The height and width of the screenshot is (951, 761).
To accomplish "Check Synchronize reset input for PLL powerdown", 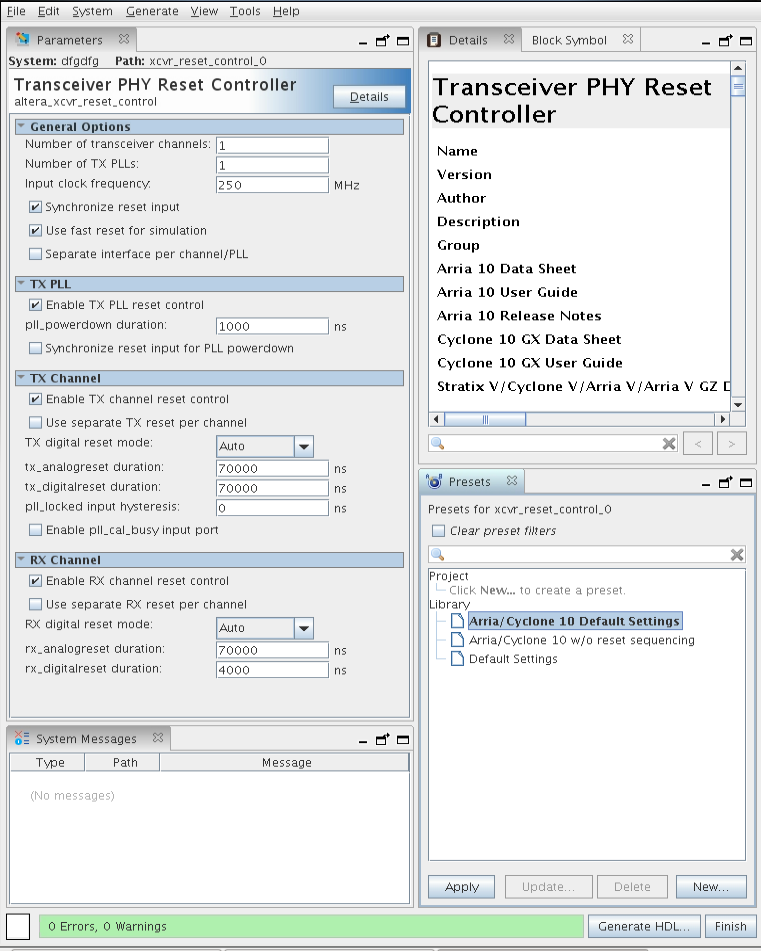I will [35, 348].
